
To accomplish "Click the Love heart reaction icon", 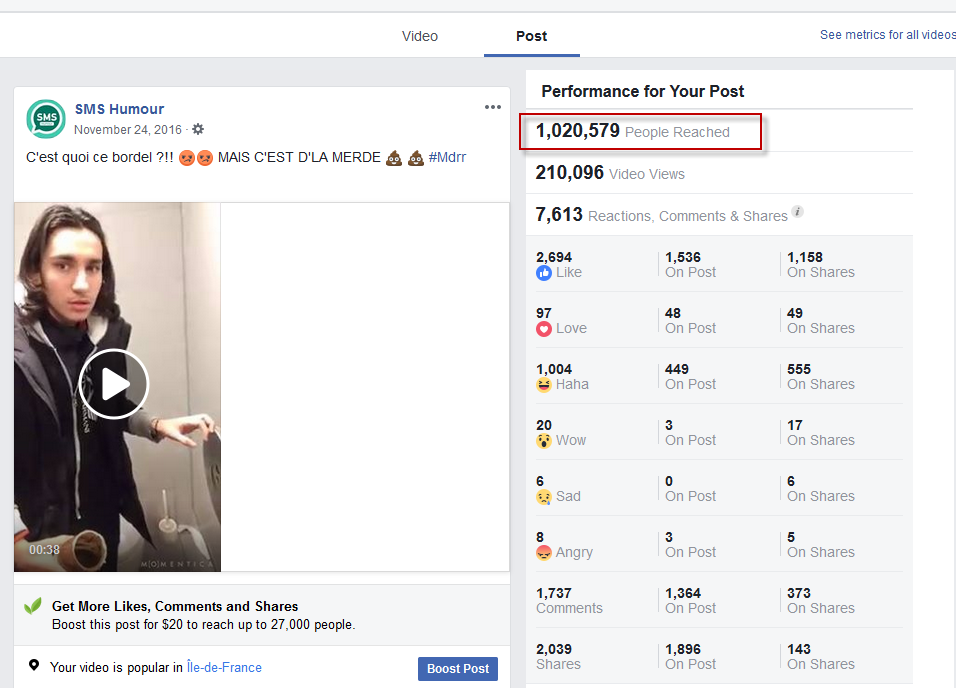I will 544,328.
